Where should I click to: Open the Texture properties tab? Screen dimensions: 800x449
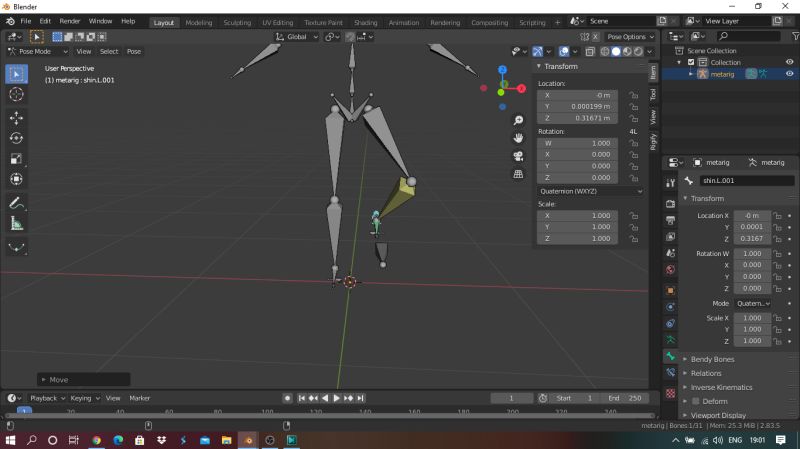(670, 393)
